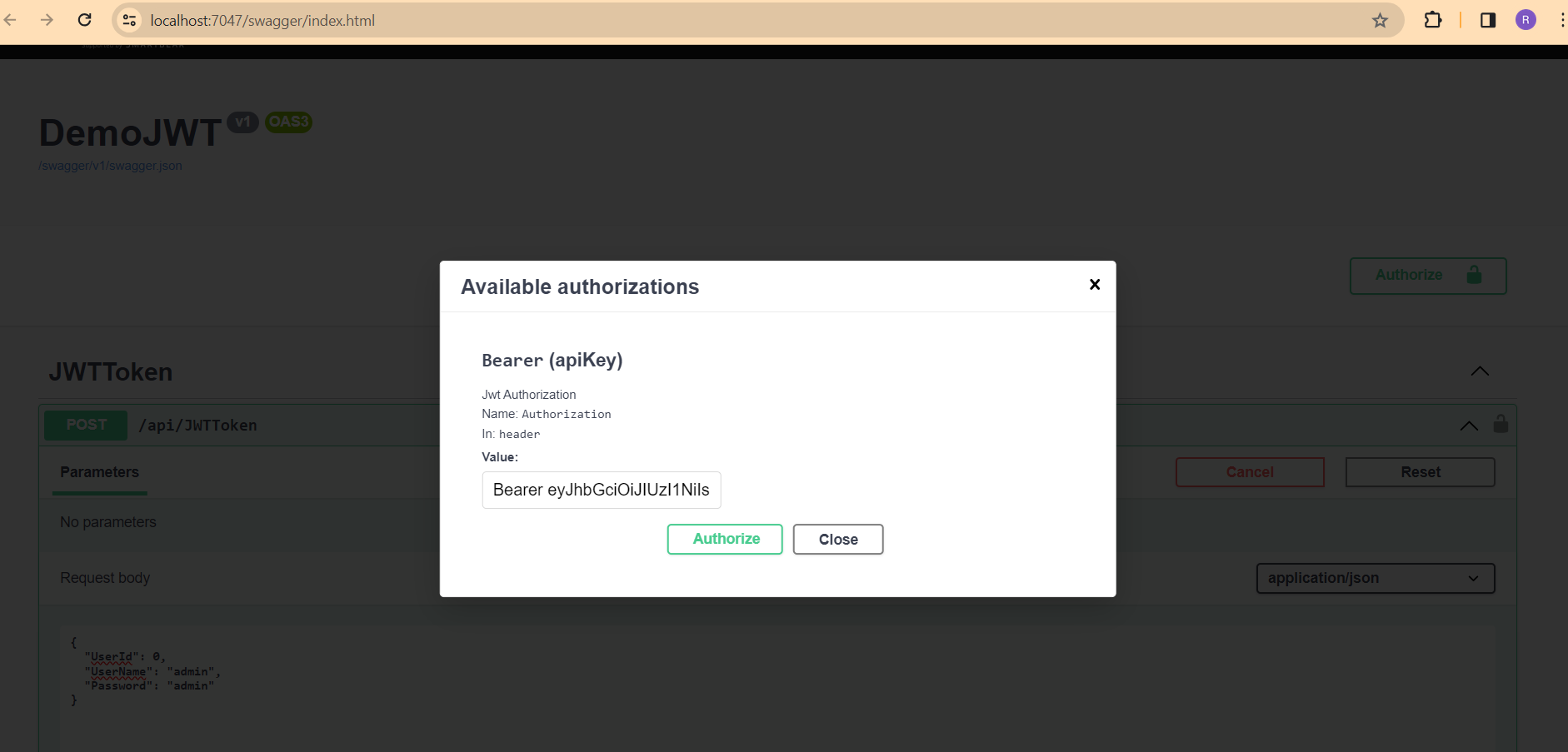Click the DemoJWT title
The image size is (1568, 752).
[x=131, y=133]
